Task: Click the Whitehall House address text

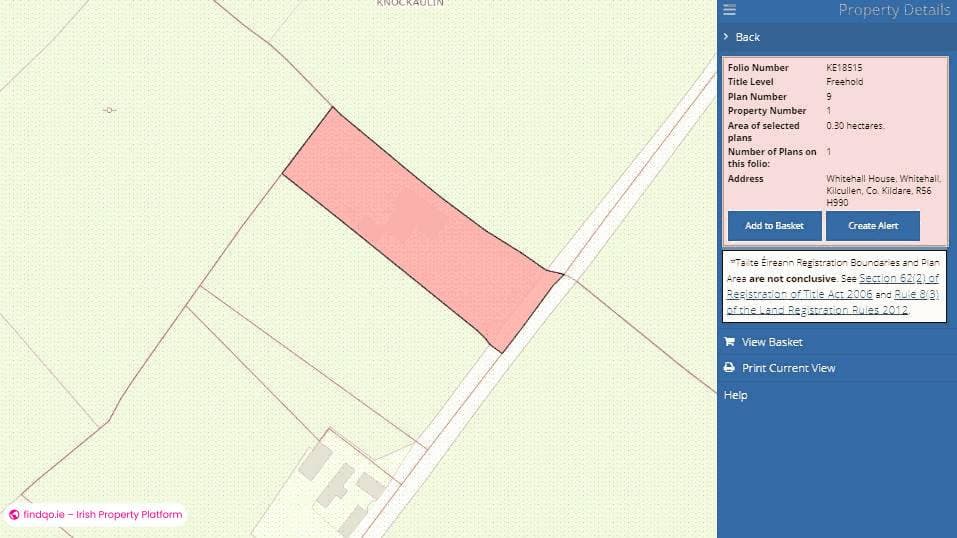Action: (883, 190)
